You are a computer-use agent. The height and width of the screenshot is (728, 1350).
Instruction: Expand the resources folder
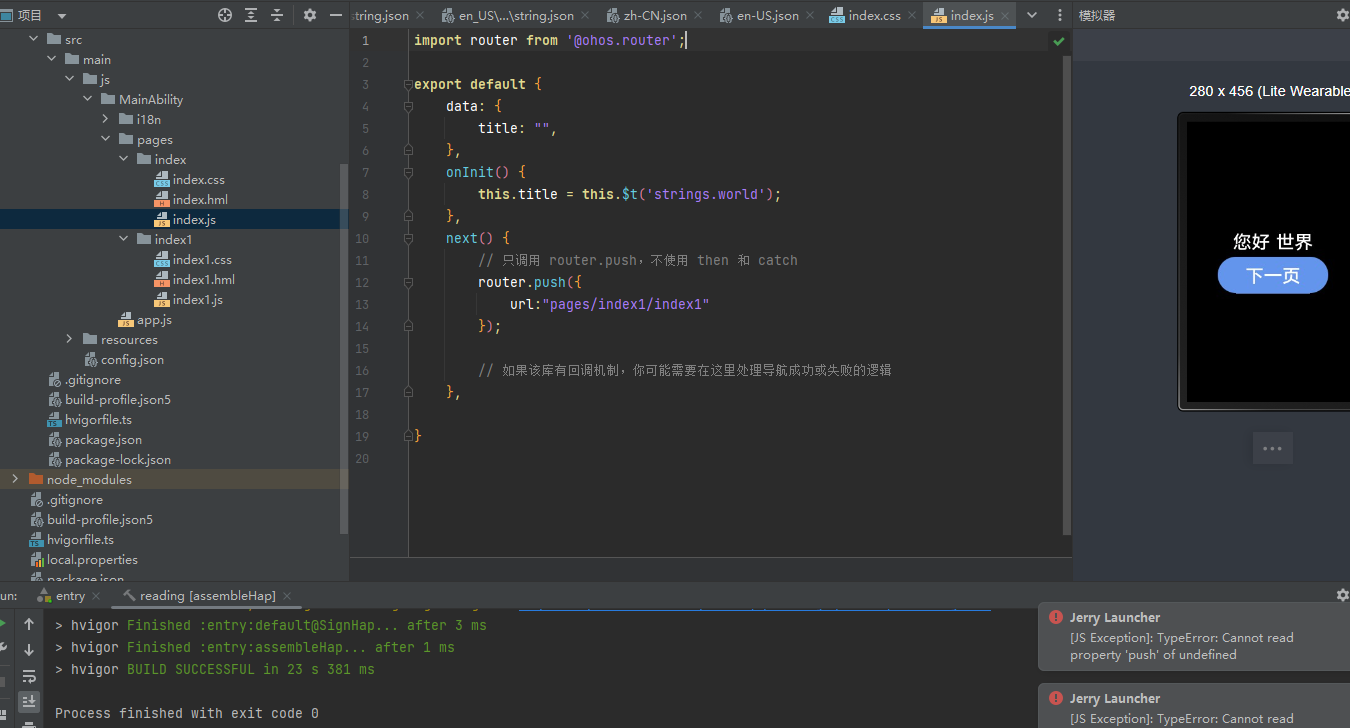pos(69,339)
